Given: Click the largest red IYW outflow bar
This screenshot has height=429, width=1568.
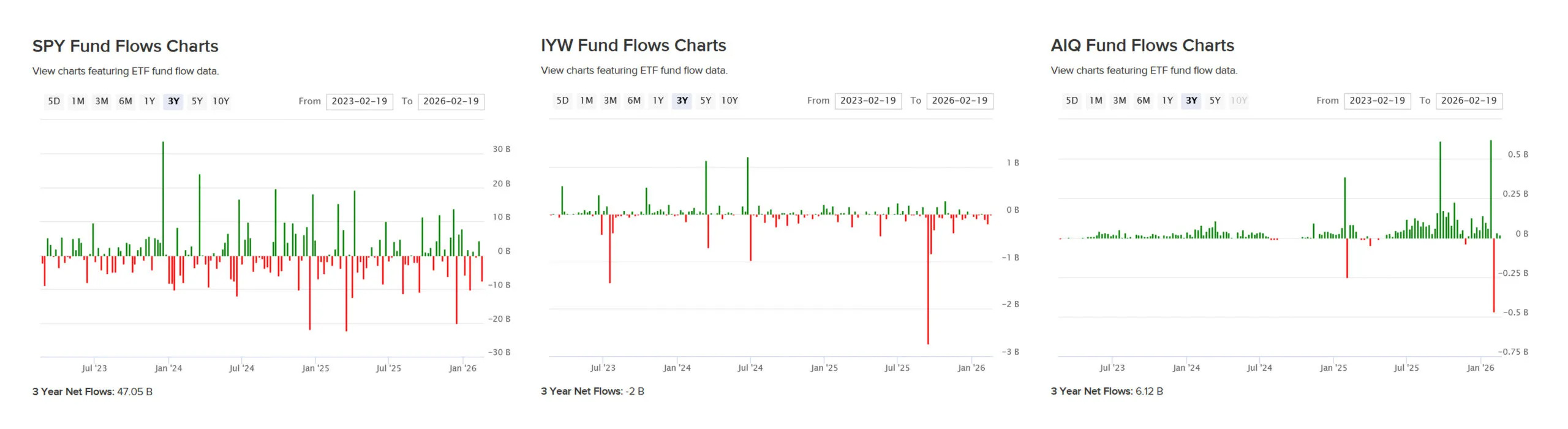Looking at the screenshot, I should click(x=928, y=279).
